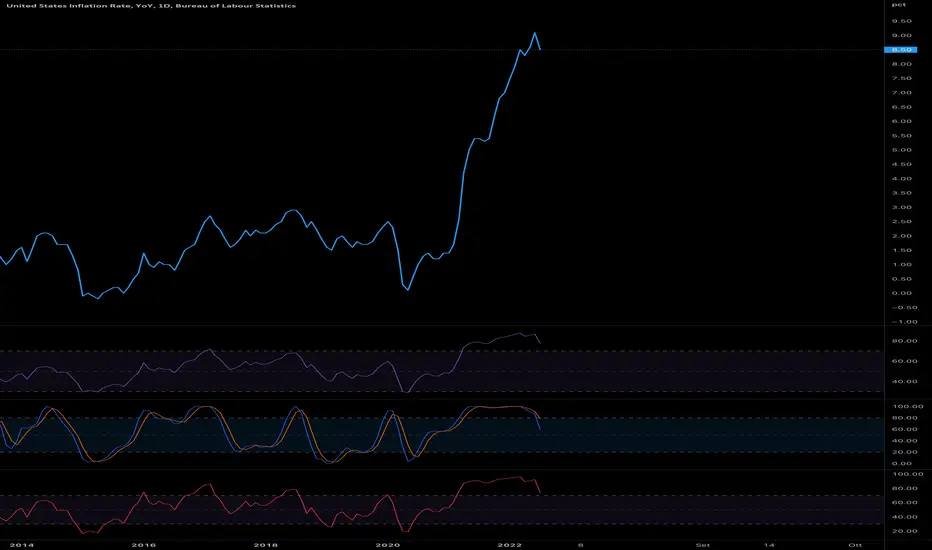Click the 100.00 label of stochastic pane axis
Viewport: 932px width, 550px height.
tap(908, 407)
